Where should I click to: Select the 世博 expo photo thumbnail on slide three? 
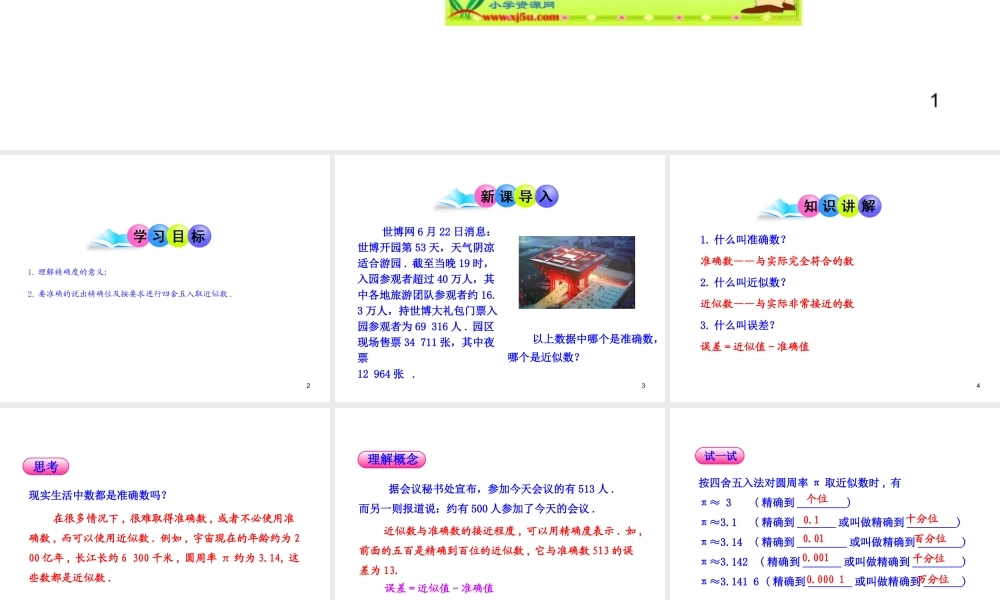(x=578, y=271)
